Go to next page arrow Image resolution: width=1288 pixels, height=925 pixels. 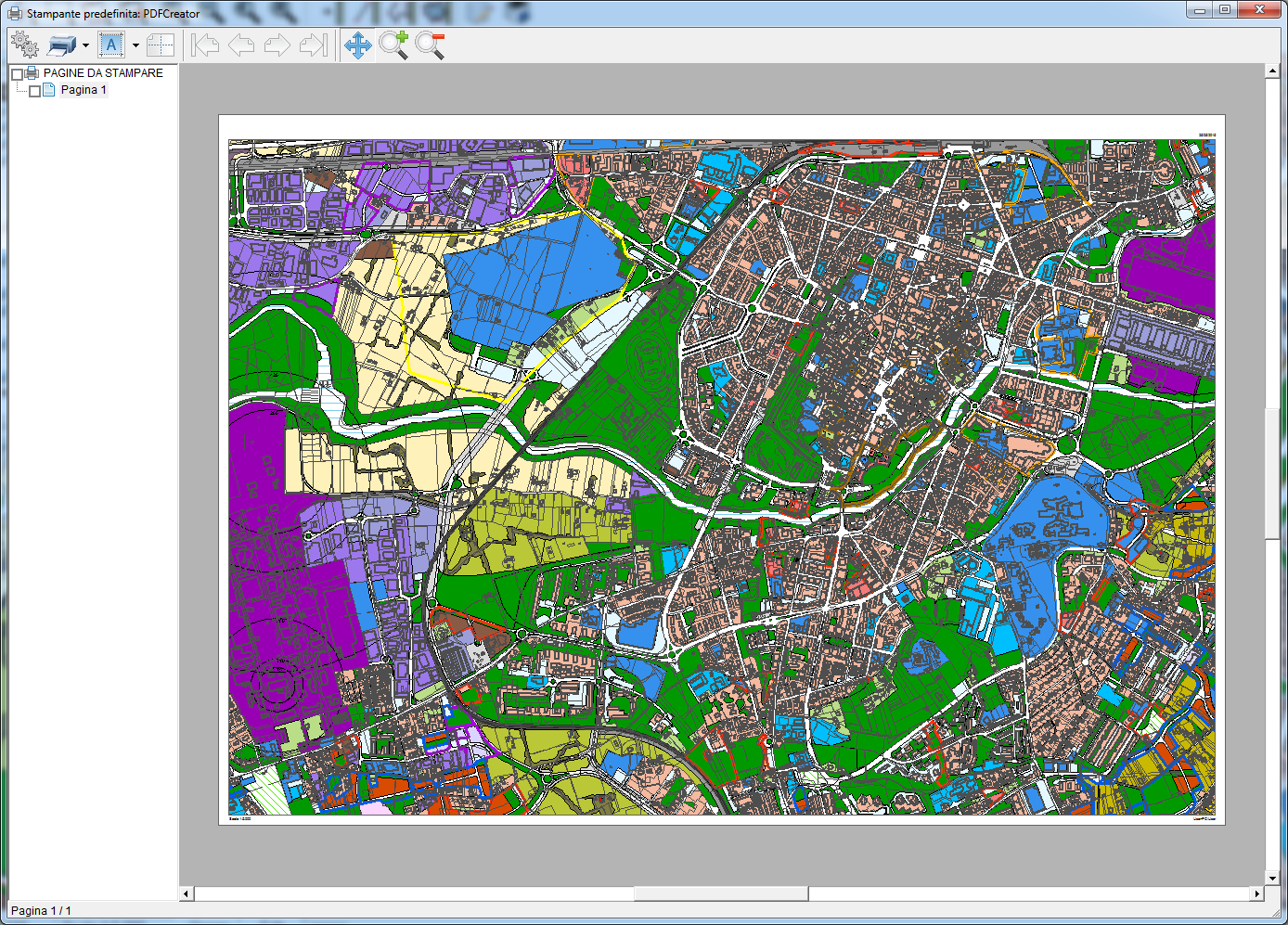[x=277, y=45]
